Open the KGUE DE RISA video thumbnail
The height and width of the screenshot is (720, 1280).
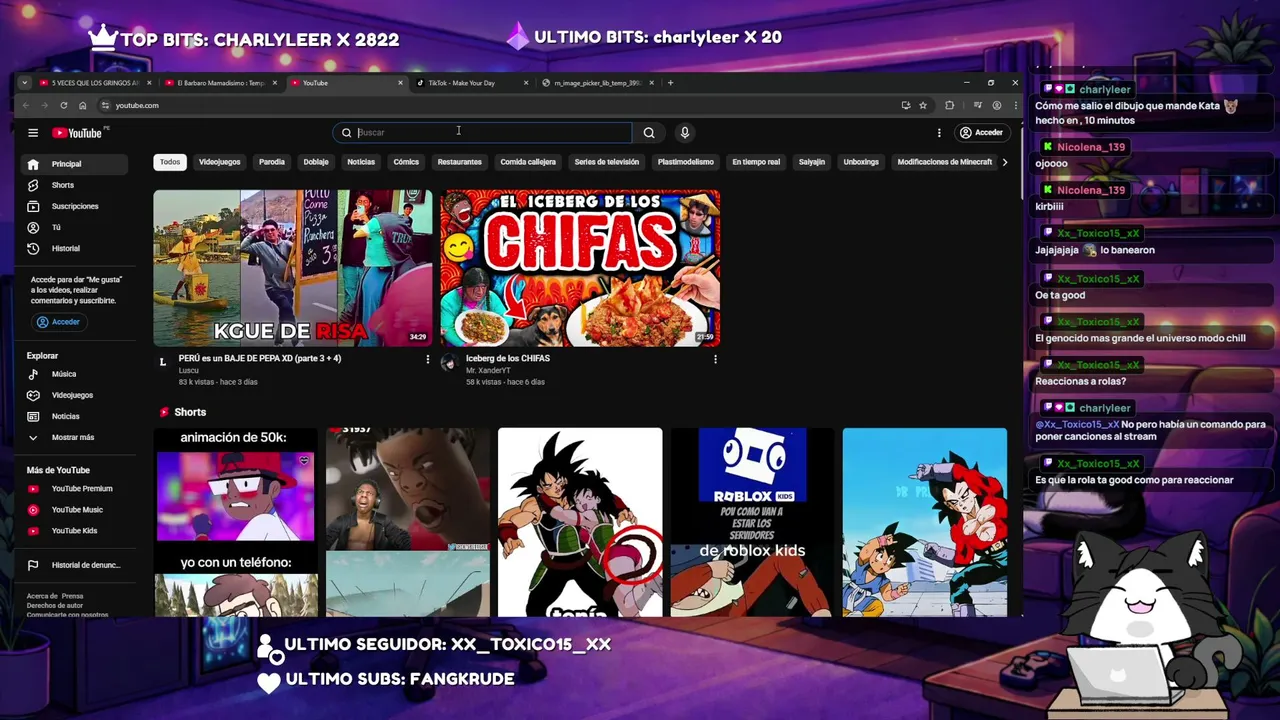pyautogui.click(x=293, y=268)
